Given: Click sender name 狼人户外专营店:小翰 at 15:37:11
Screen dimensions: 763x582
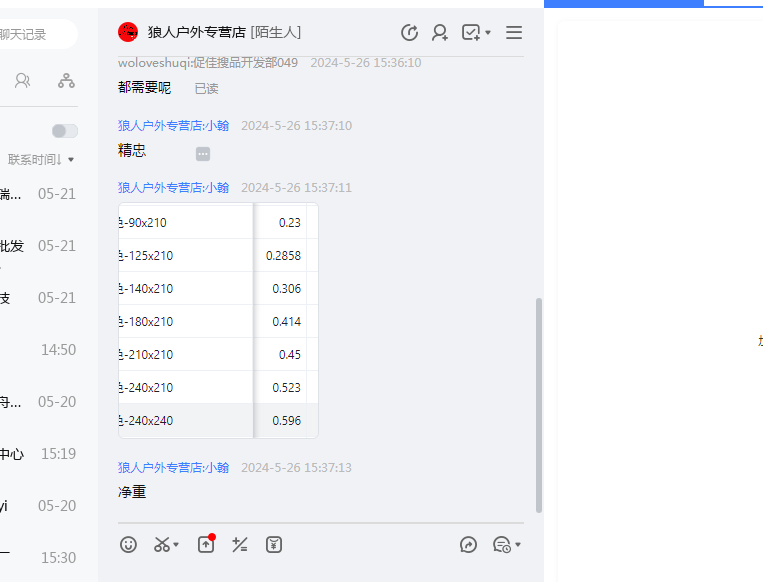Looking at the screenshot, I should [x=173, y=187].
